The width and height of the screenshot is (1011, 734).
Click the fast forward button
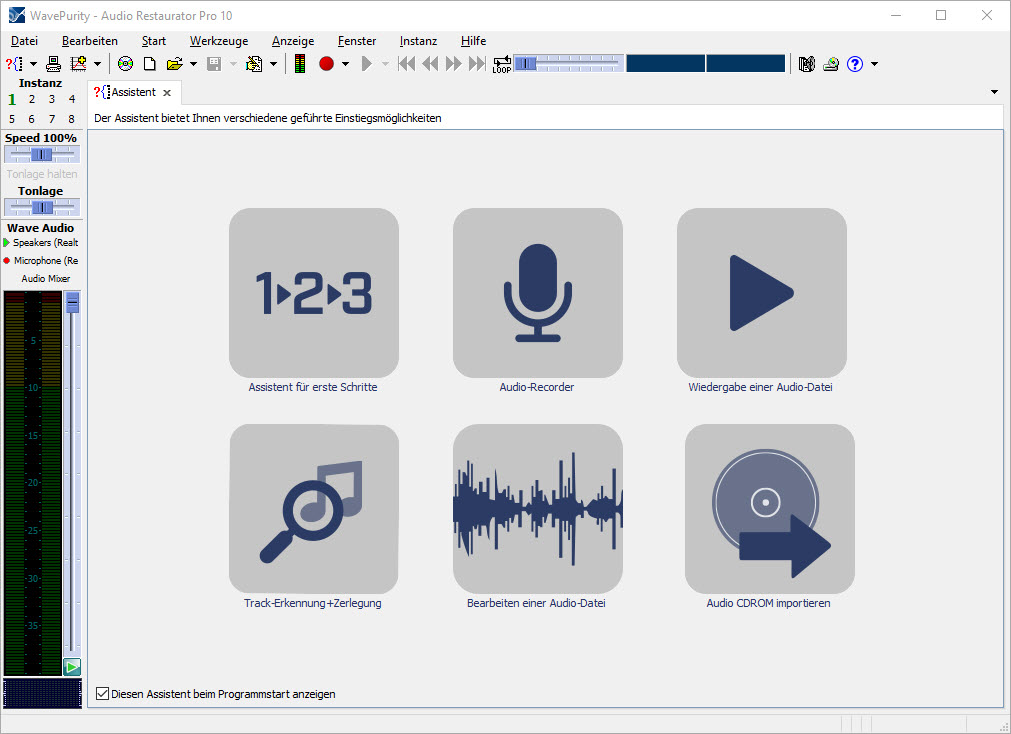click(x=453, y=64)
